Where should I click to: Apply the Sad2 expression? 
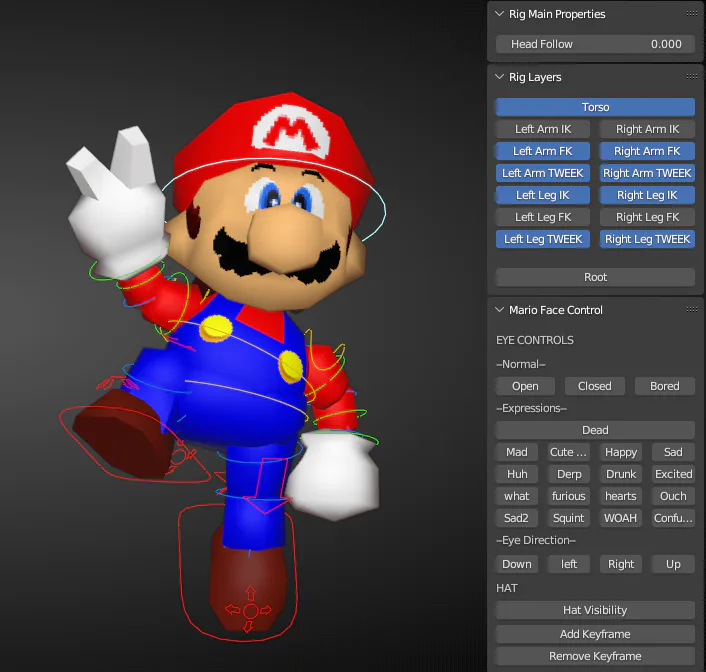516,518
